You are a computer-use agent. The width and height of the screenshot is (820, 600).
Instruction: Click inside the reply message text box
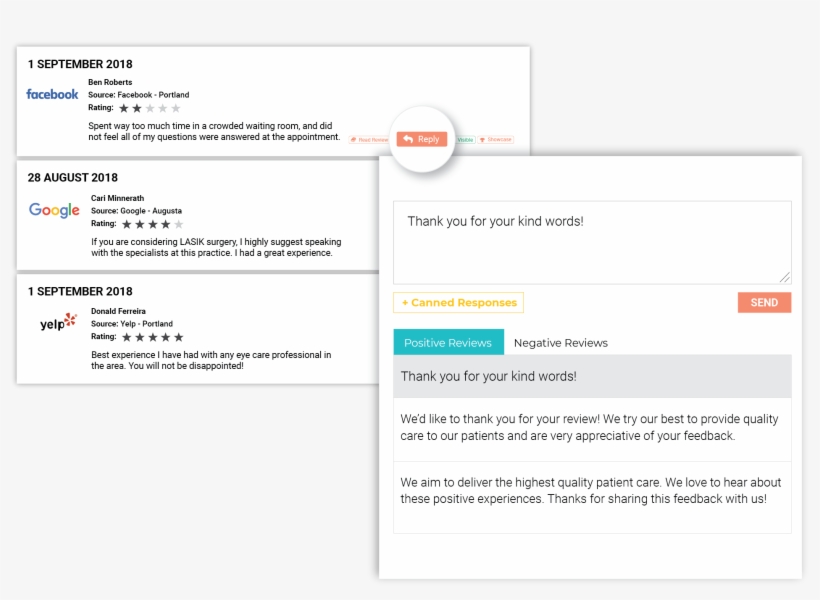click(590, 240)
